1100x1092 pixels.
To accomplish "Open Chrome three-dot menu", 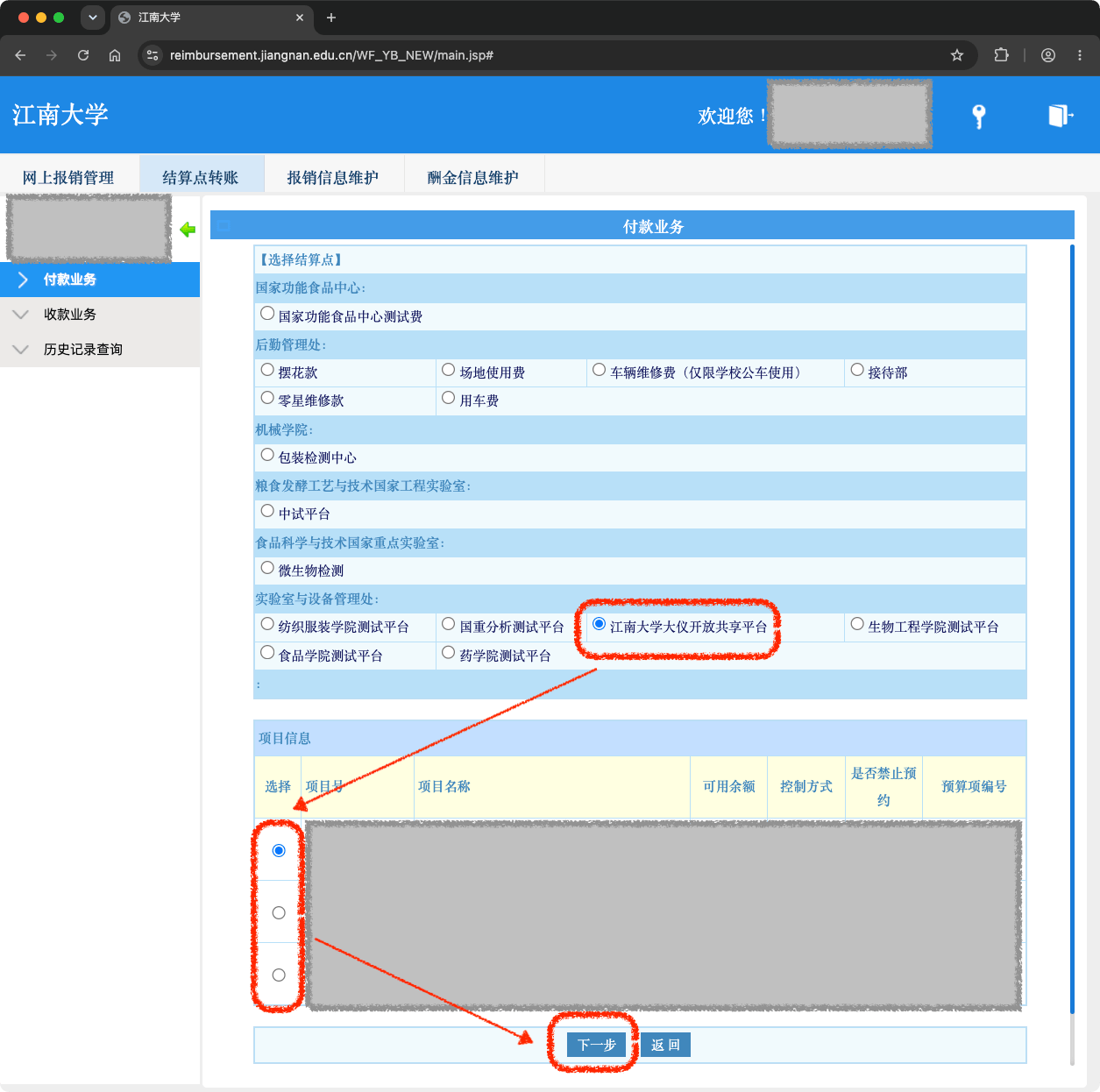I will pyautogui.click(x=1080, y=55).
